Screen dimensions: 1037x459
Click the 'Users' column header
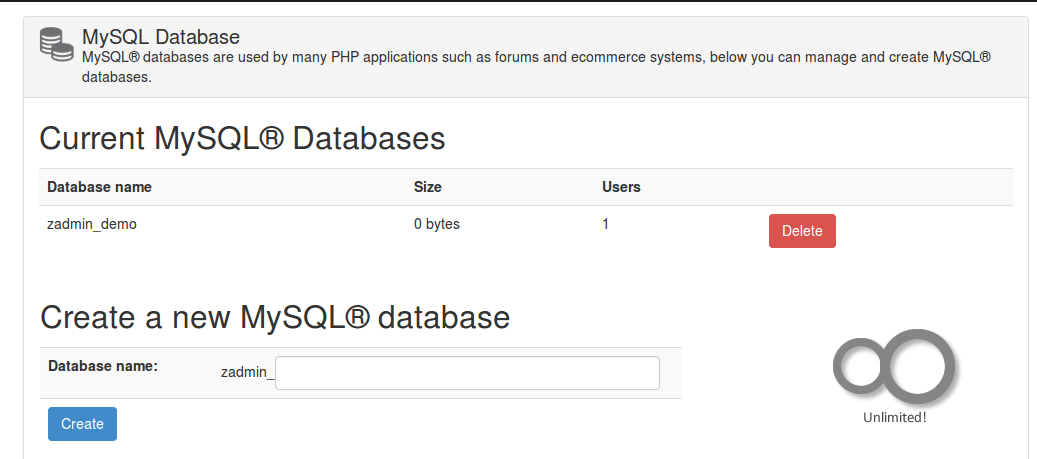tap(621, 187)
